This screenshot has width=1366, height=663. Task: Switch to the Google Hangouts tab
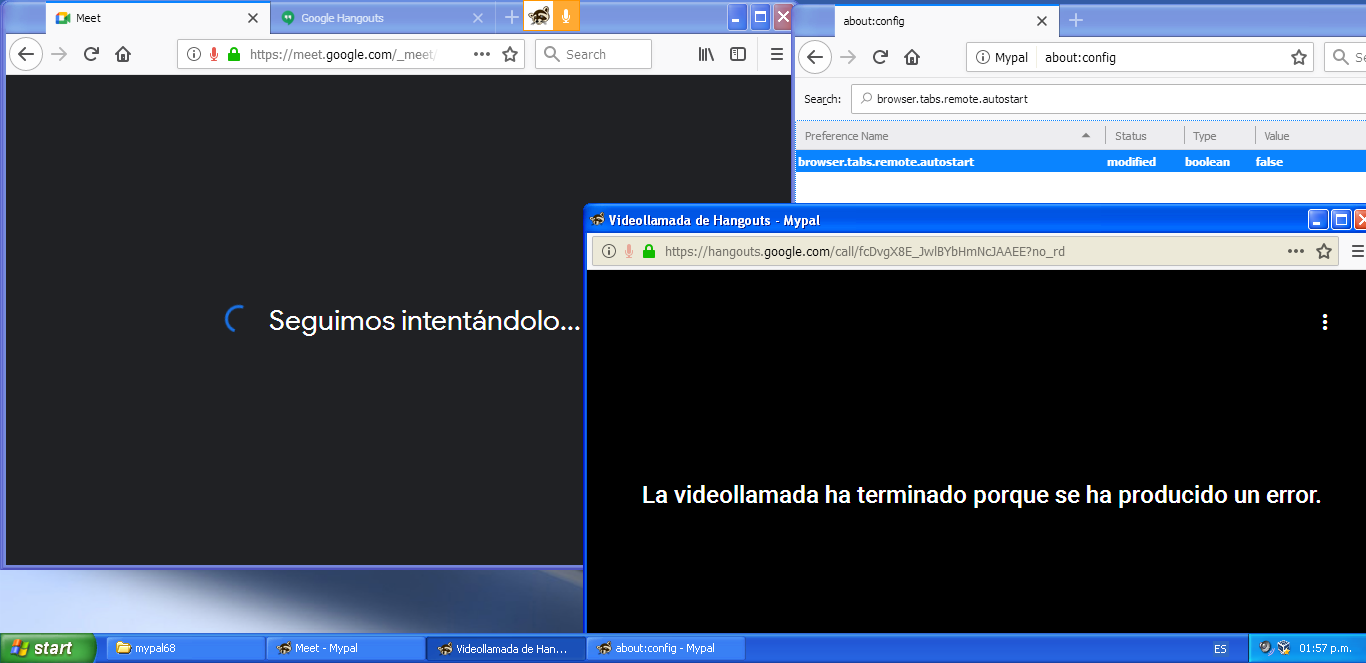[383, 18]
